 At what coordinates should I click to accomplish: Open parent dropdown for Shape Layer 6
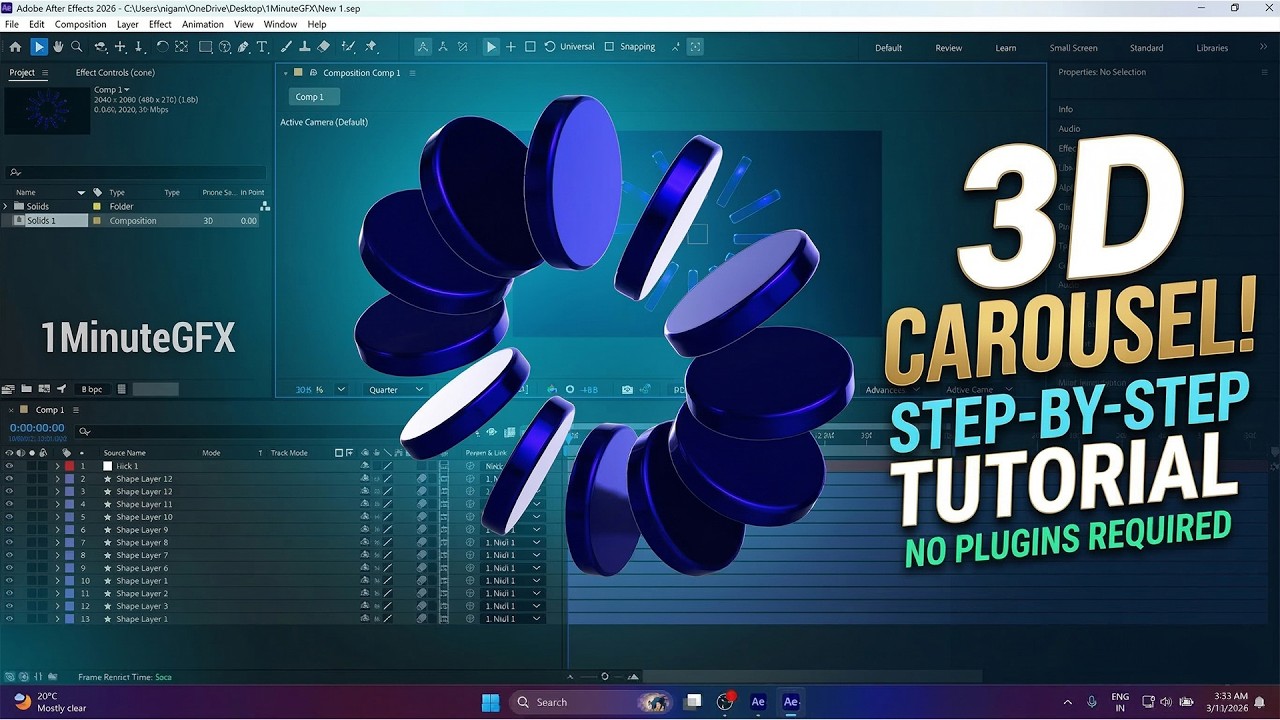[x=513, y=568]
